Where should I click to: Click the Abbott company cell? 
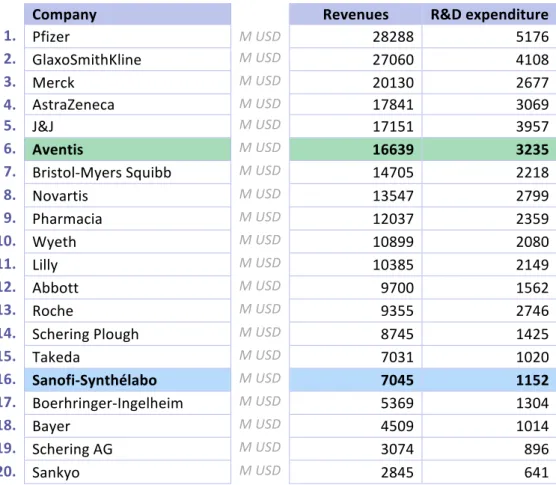tap(128, 288)
